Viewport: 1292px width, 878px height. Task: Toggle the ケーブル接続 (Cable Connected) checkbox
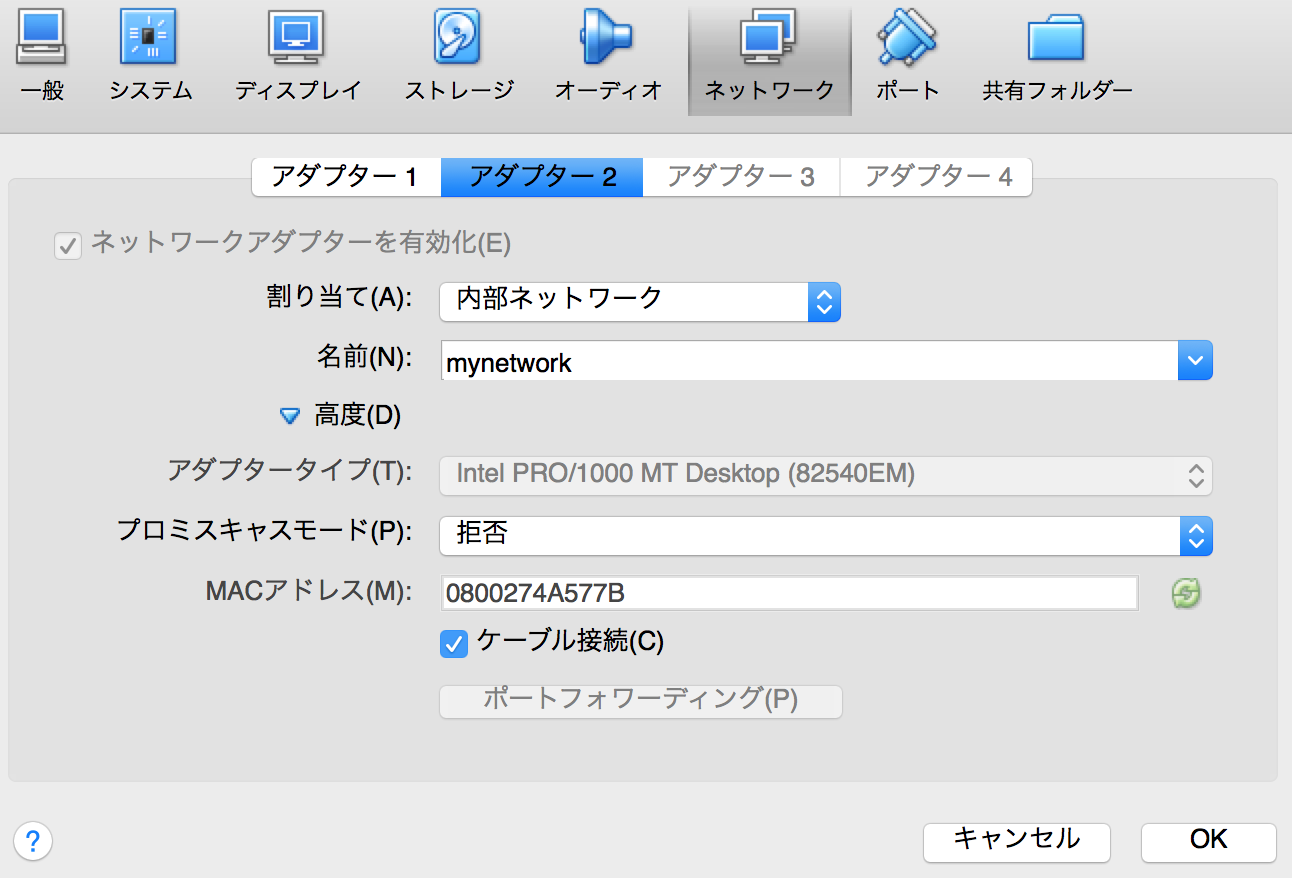point(454,643)
